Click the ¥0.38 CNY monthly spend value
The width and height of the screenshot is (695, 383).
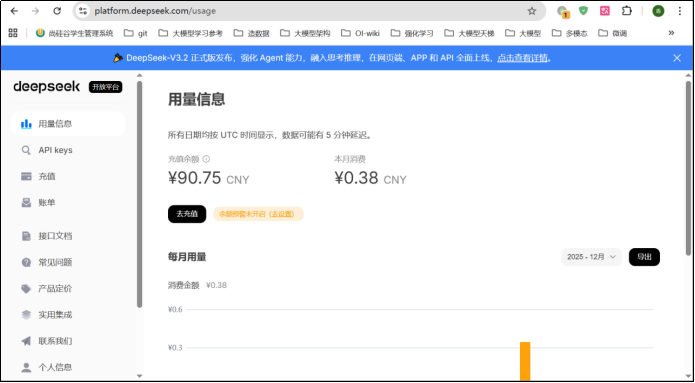click(x=370, y=178)
